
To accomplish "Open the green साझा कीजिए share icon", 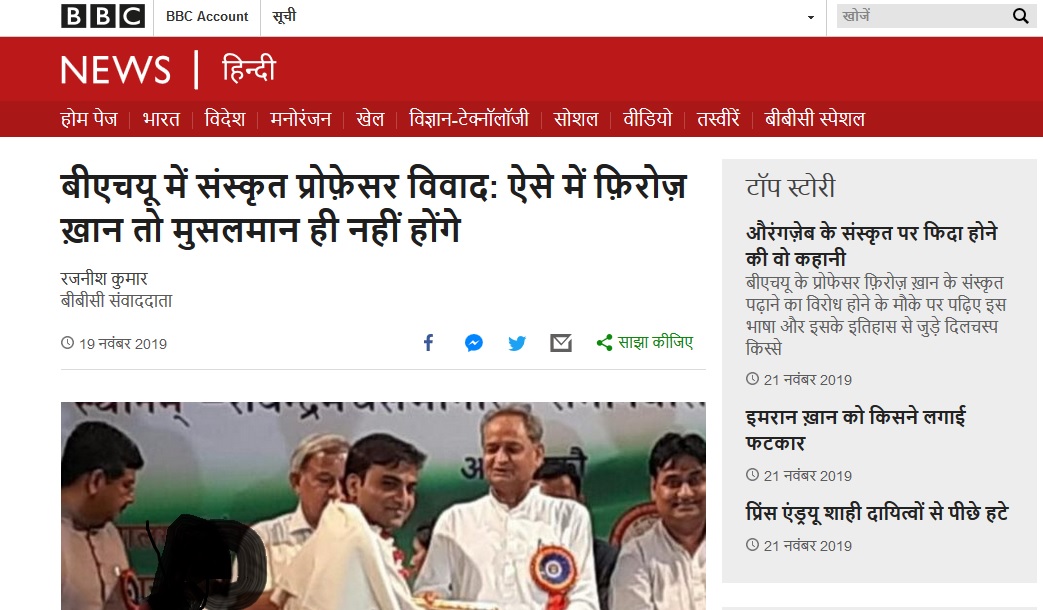I will pyautogui.click(x=645, y=343).
